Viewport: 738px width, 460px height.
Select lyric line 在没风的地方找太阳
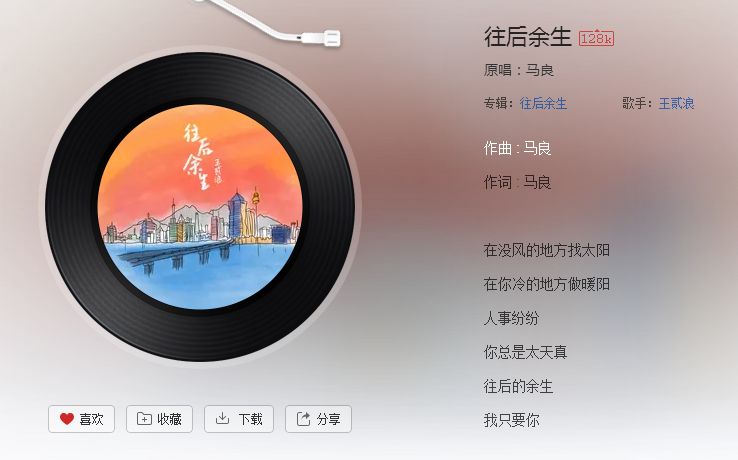point(546,250)
